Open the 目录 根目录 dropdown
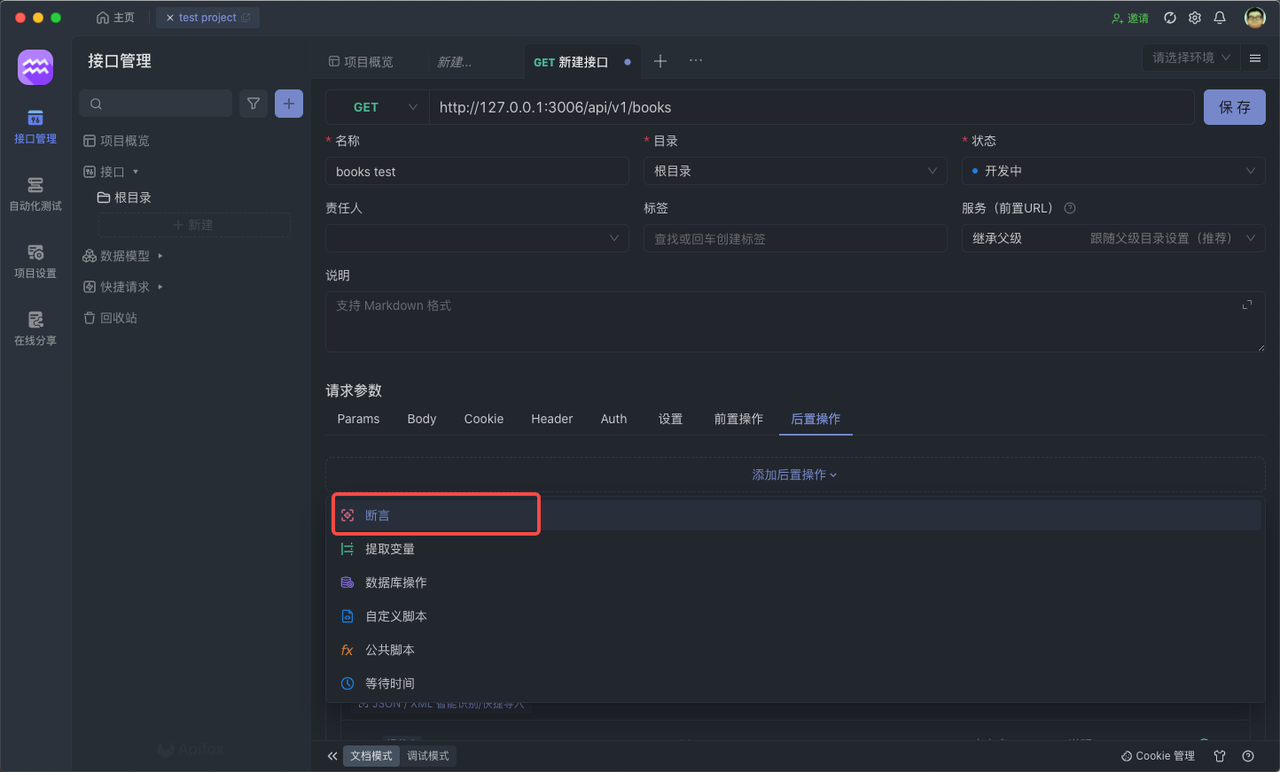 [795, 171]
